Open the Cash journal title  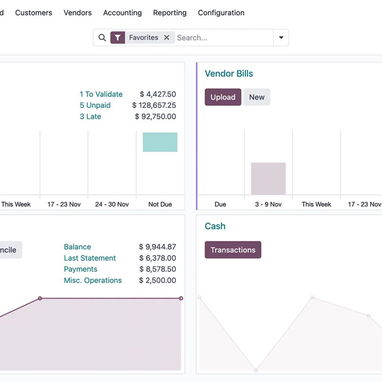(215, 226)
